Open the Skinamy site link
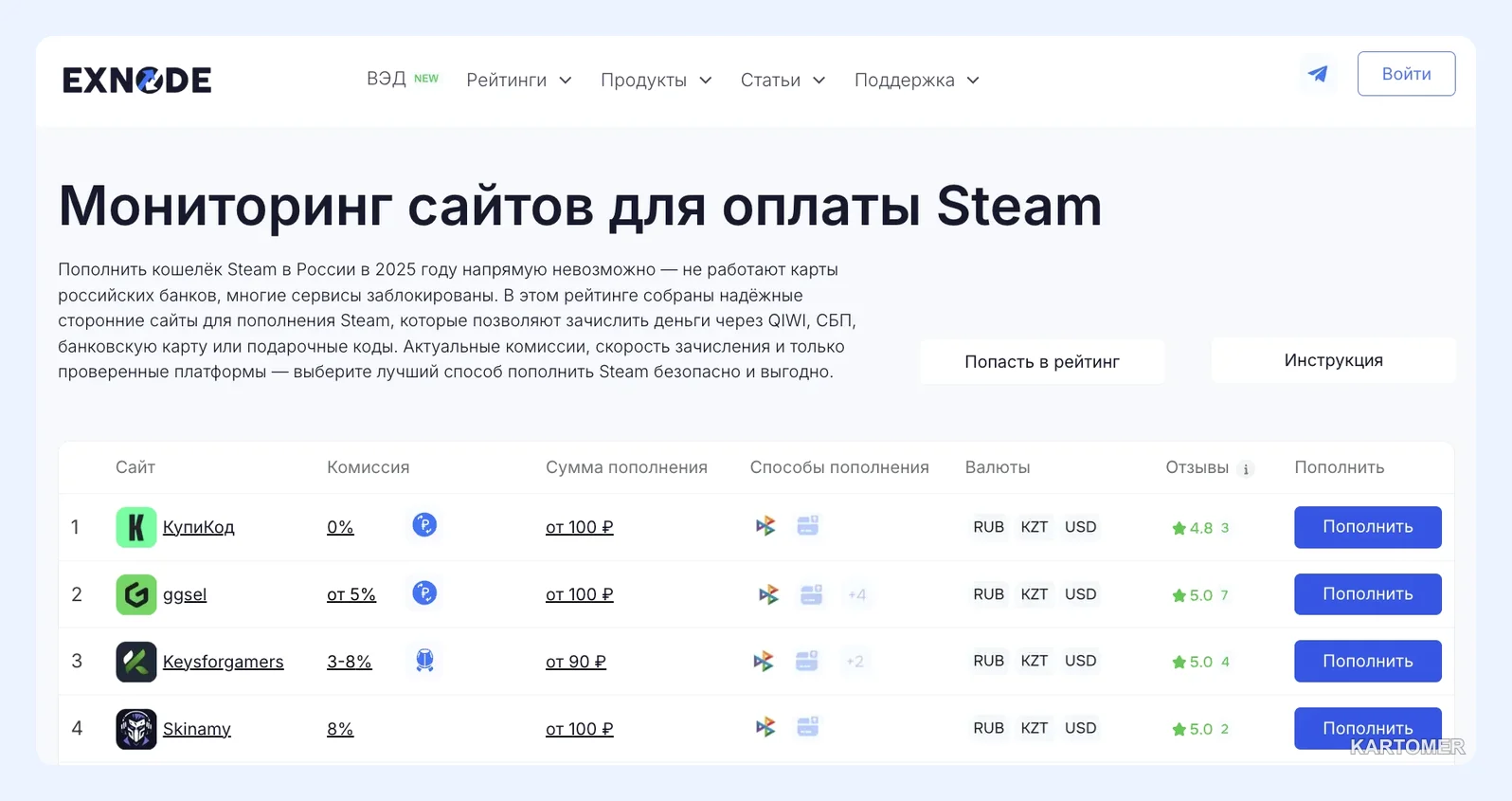The image size is (1512, 801). [x=197, y=729]
